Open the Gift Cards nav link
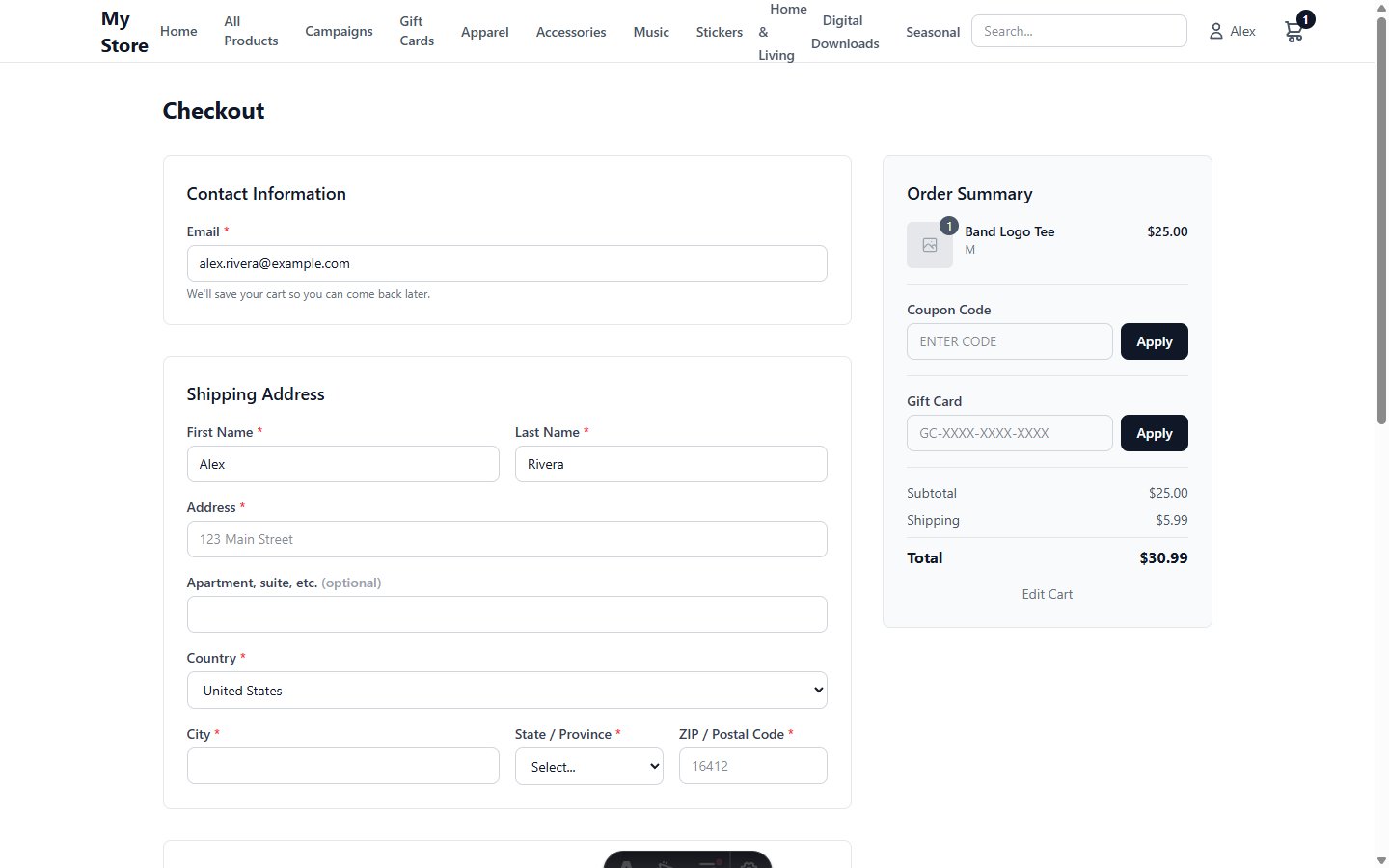This screenshot has width=1389, height=868. [x=417, y=32]
